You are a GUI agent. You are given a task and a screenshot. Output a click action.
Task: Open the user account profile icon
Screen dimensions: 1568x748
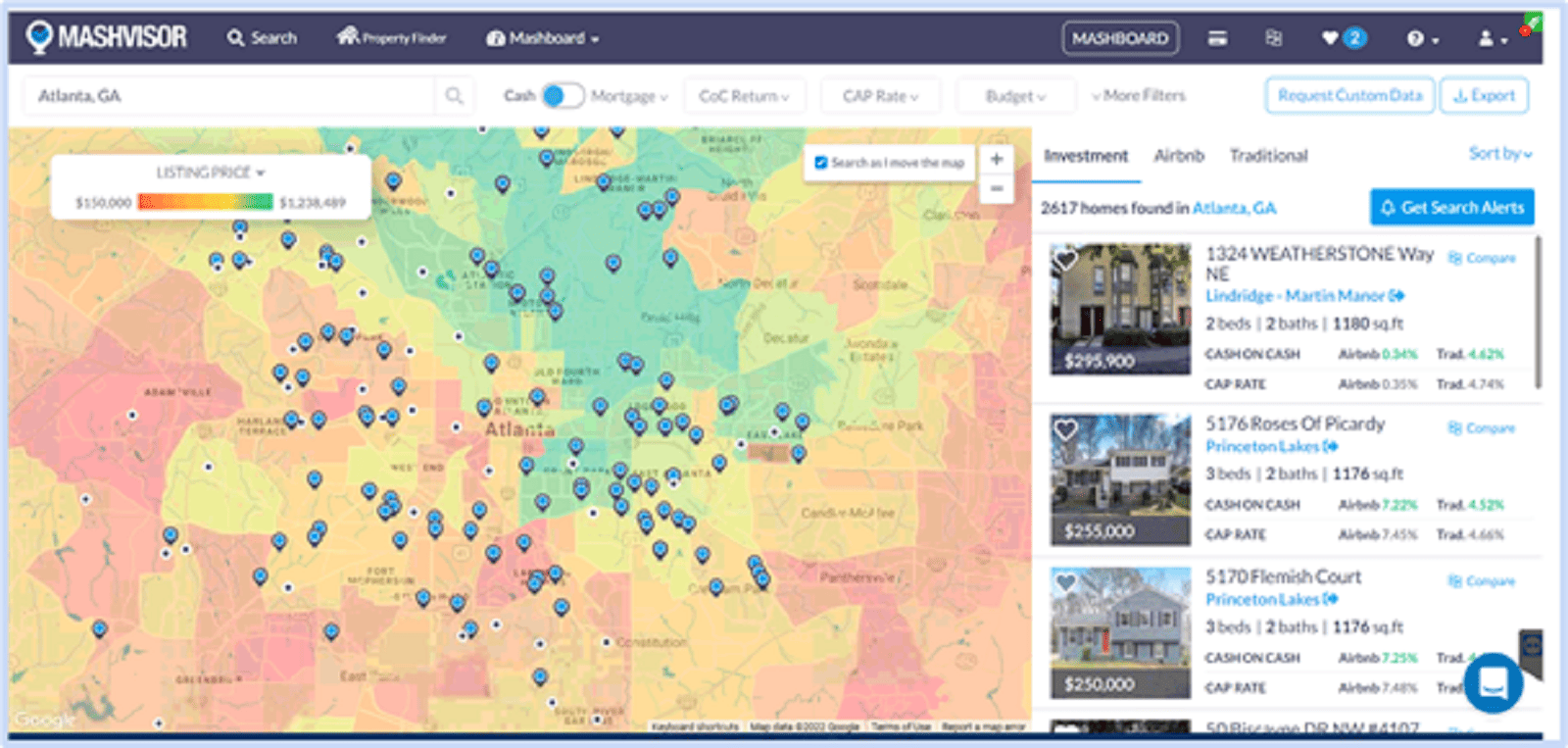[1487, 39]
